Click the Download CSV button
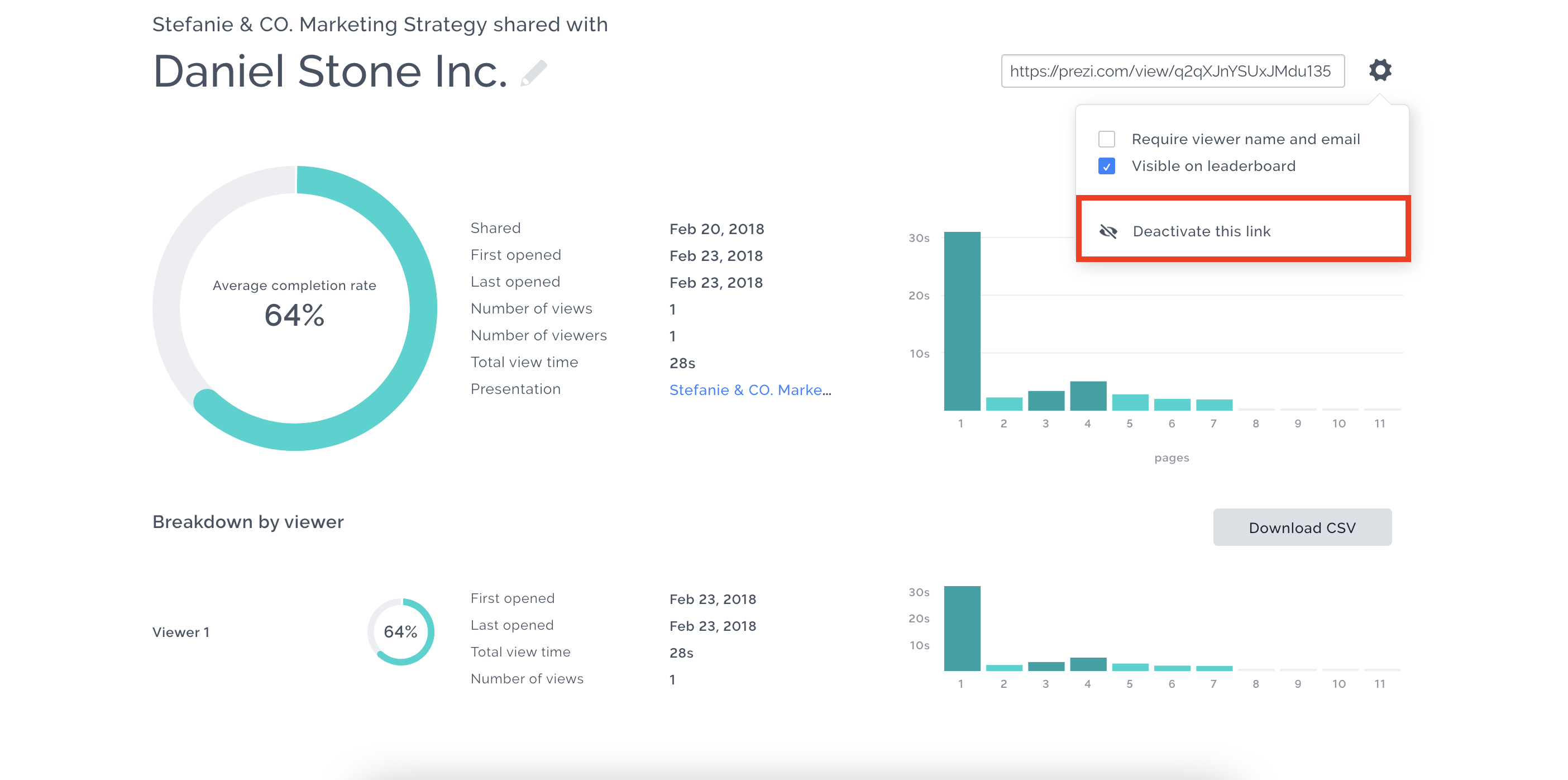Image resolution: width=1568 pixels, height=780 pixels. pos(1302,527)
